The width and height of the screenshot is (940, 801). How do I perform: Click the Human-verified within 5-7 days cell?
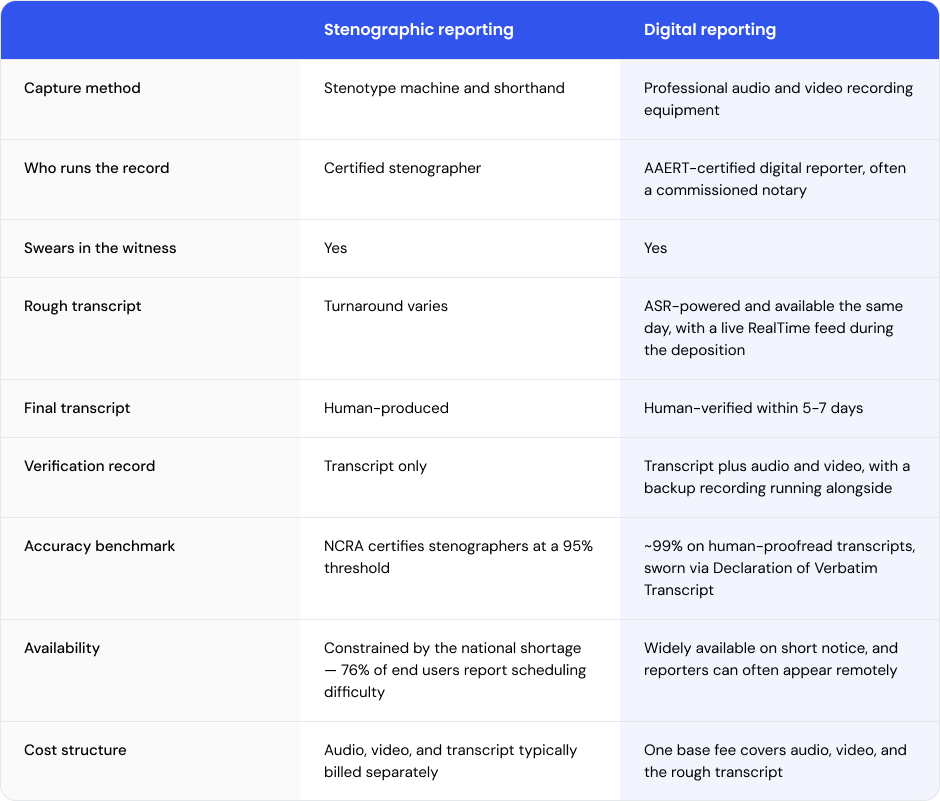[754, 408]
